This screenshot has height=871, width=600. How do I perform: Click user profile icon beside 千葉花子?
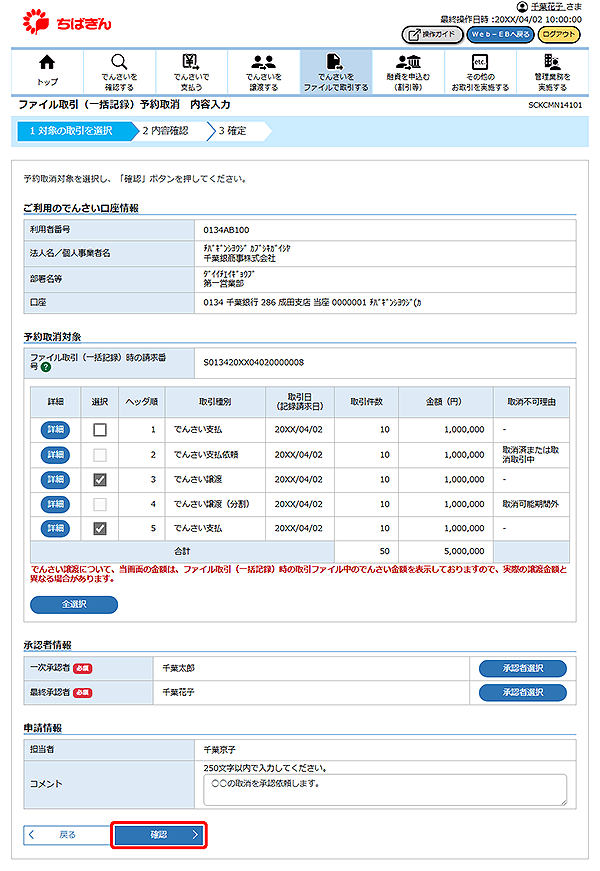(x=522, y=7)
